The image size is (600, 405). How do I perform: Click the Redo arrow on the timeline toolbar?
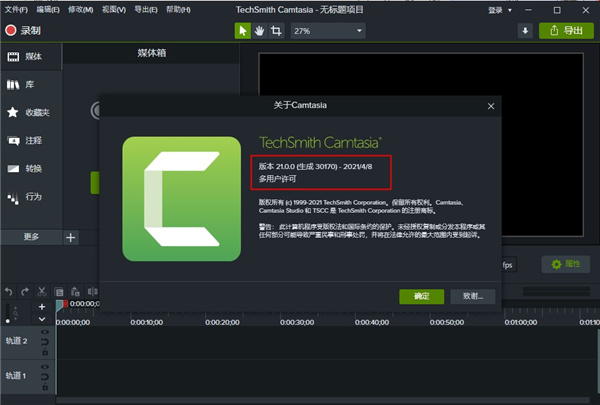click(25, 292)
